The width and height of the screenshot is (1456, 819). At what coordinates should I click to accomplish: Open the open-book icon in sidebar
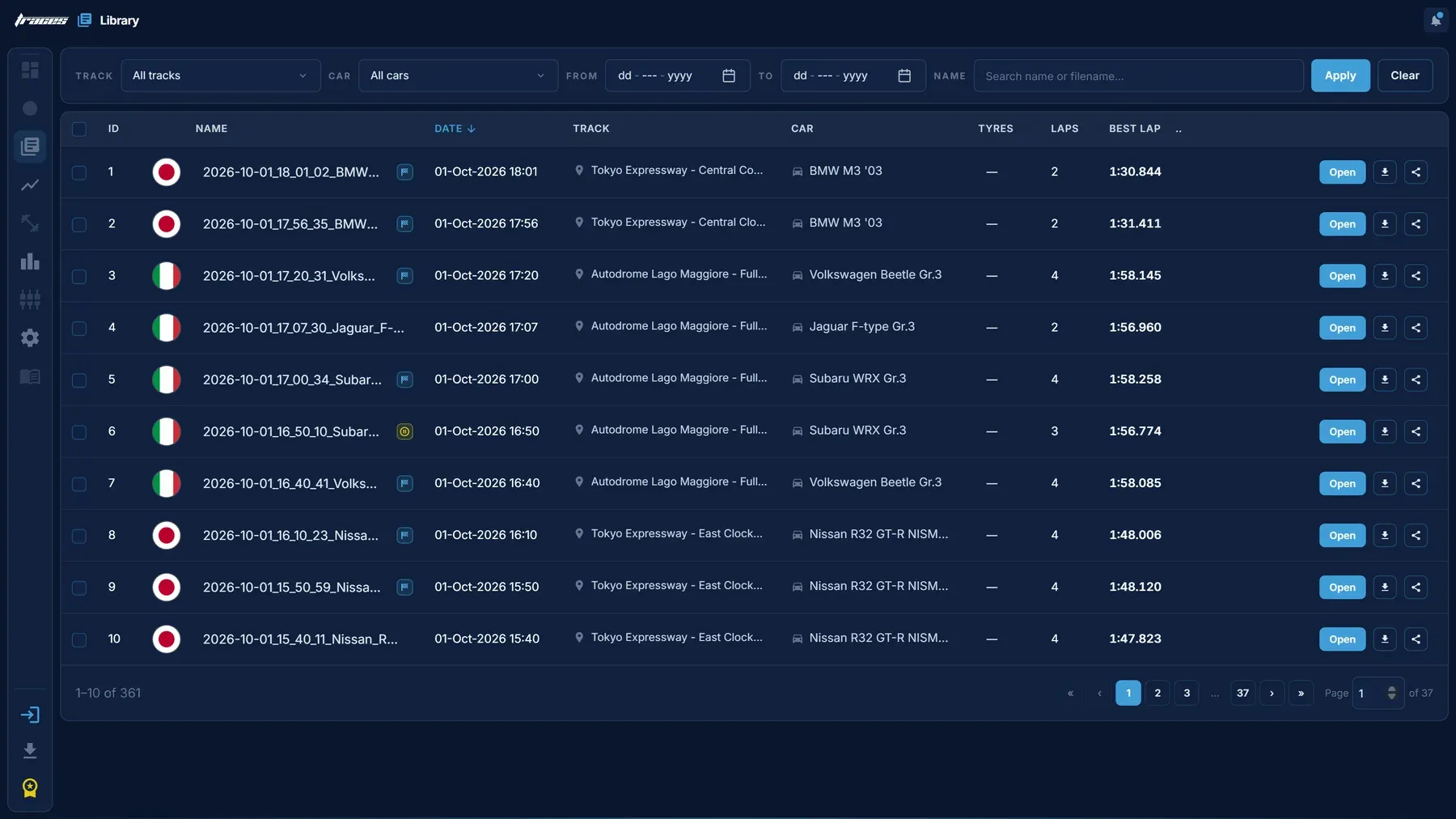[30, 376]
